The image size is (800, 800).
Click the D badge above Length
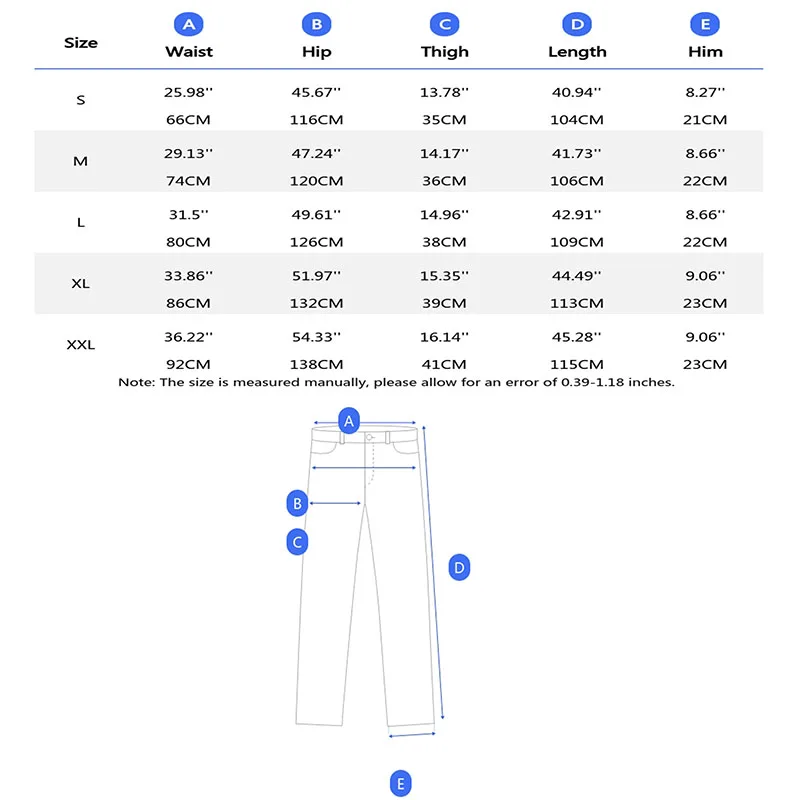click(x=576, y=25)
